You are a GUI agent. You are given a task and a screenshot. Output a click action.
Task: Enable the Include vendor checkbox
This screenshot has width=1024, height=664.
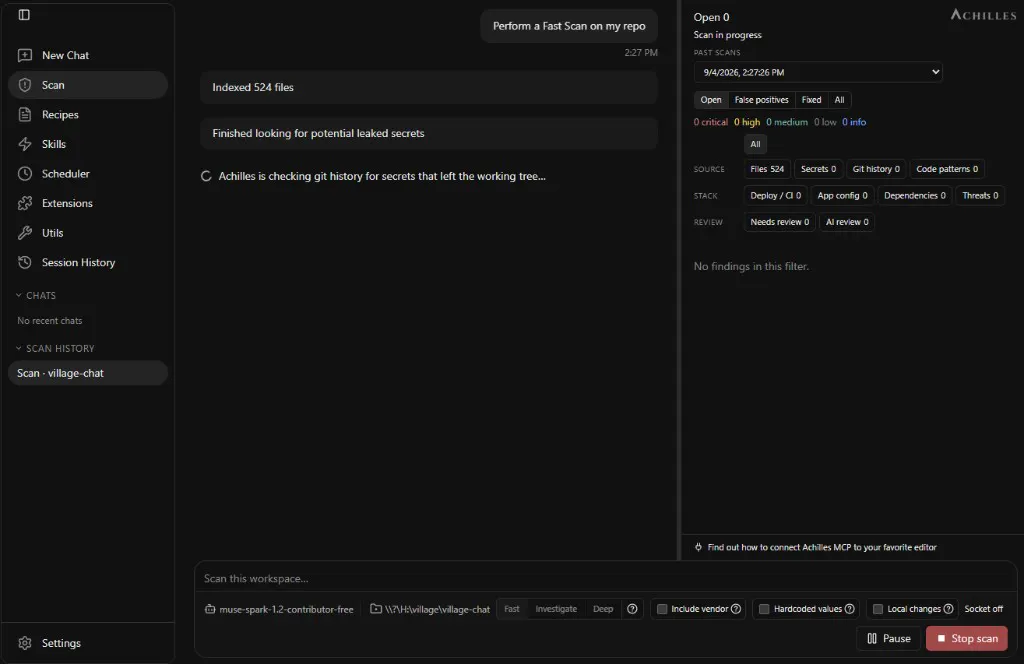tap(662, 609)
